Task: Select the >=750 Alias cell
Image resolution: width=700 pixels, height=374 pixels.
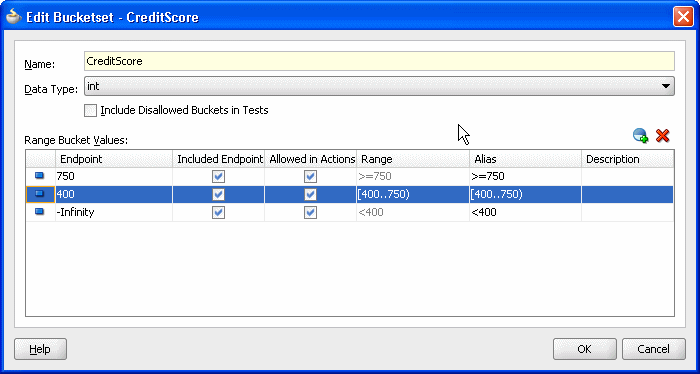Action: pyautogui.click(x=525, y=176)
